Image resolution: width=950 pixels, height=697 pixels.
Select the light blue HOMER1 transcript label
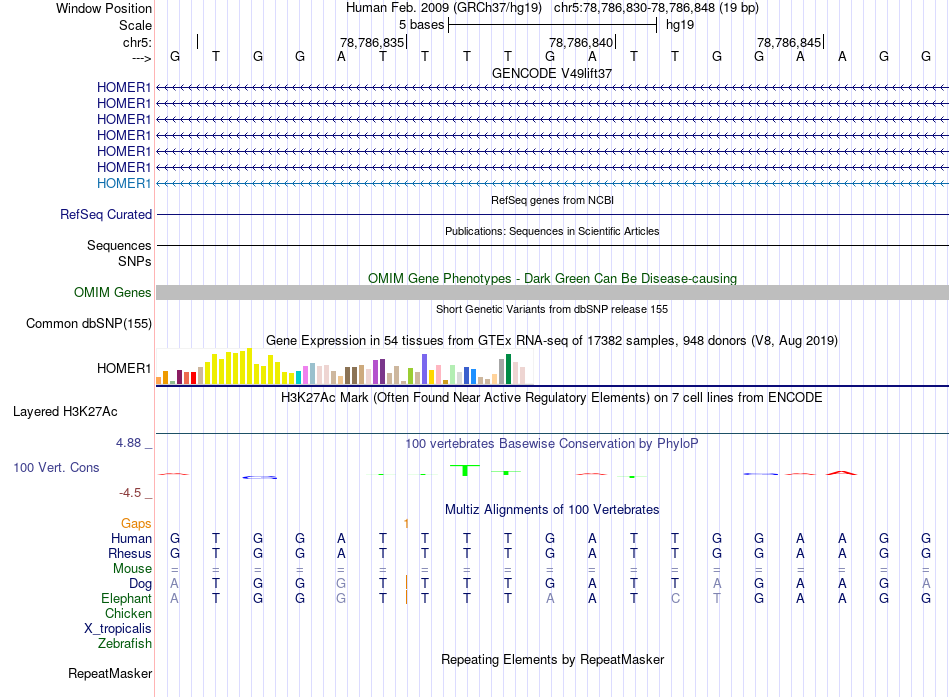(x=124, y=183)
